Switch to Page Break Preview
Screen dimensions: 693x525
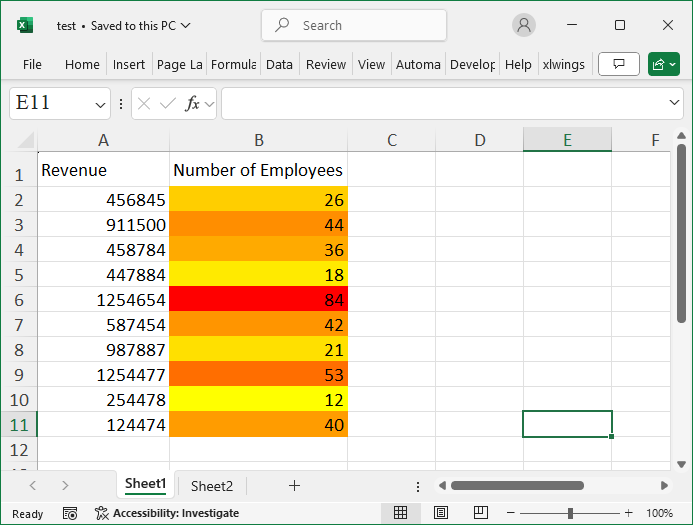(480, 513)
